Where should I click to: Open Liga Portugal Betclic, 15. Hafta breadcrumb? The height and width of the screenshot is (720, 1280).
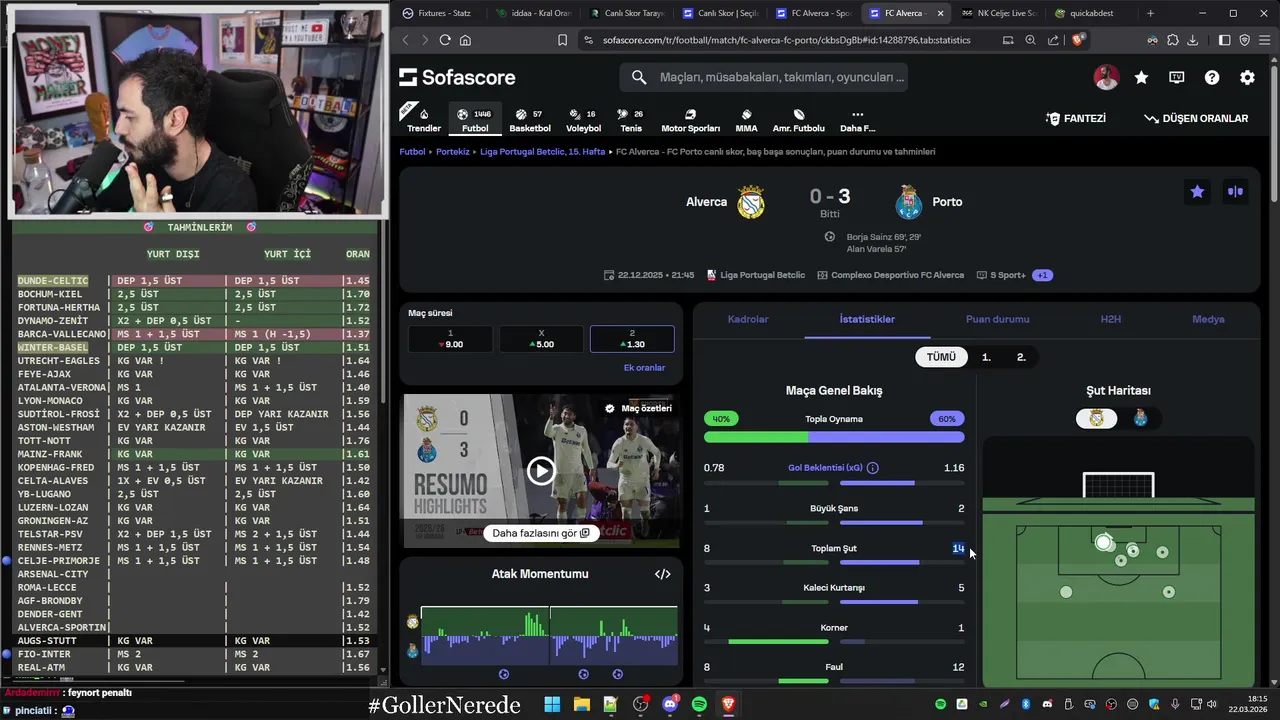(x=543, y=152)
